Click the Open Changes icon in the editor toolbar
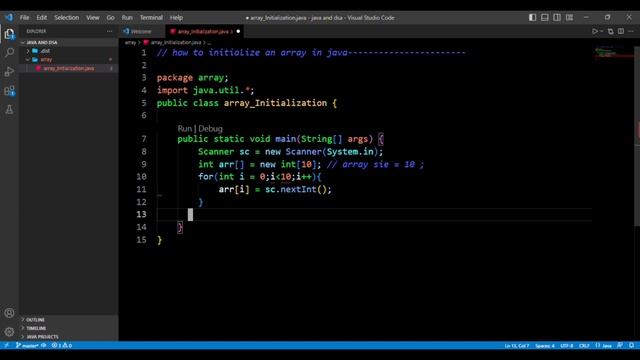640x360 pixels. pyautogui.click(x=611, y=31)
